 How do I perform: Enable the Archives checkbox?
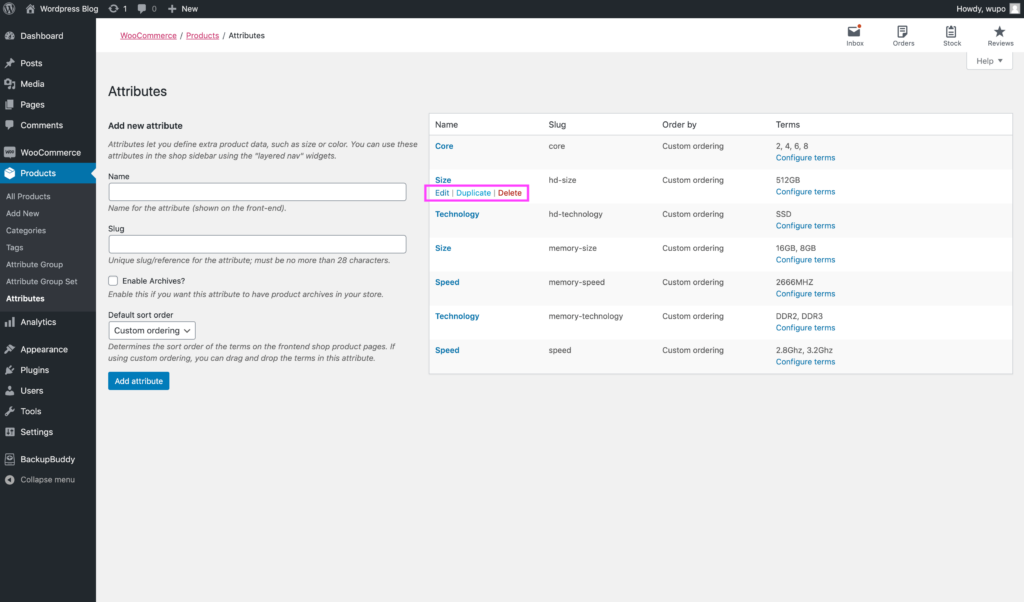[114, 282]
